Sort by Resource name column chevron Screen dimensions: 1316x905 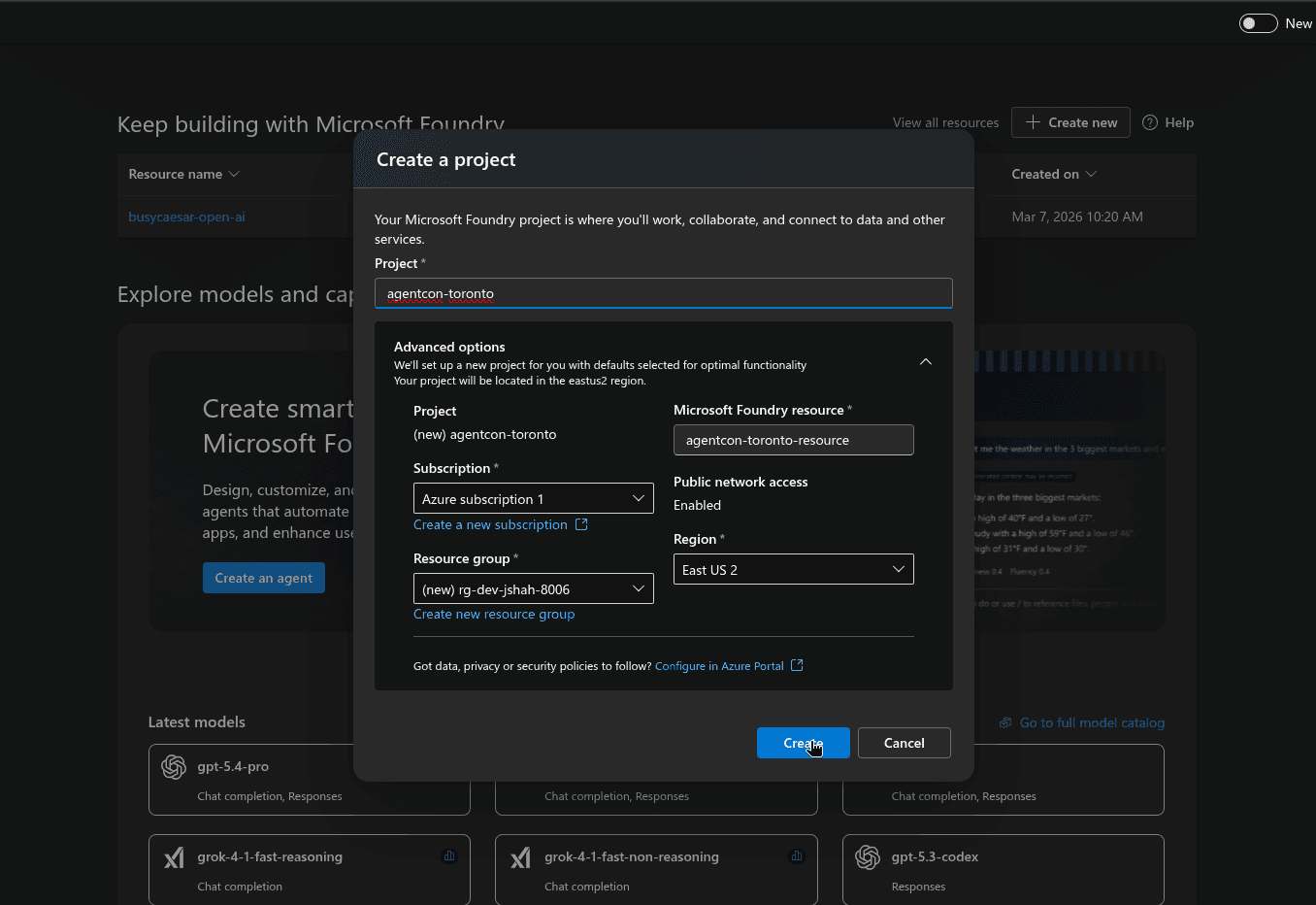click(234, 174)
